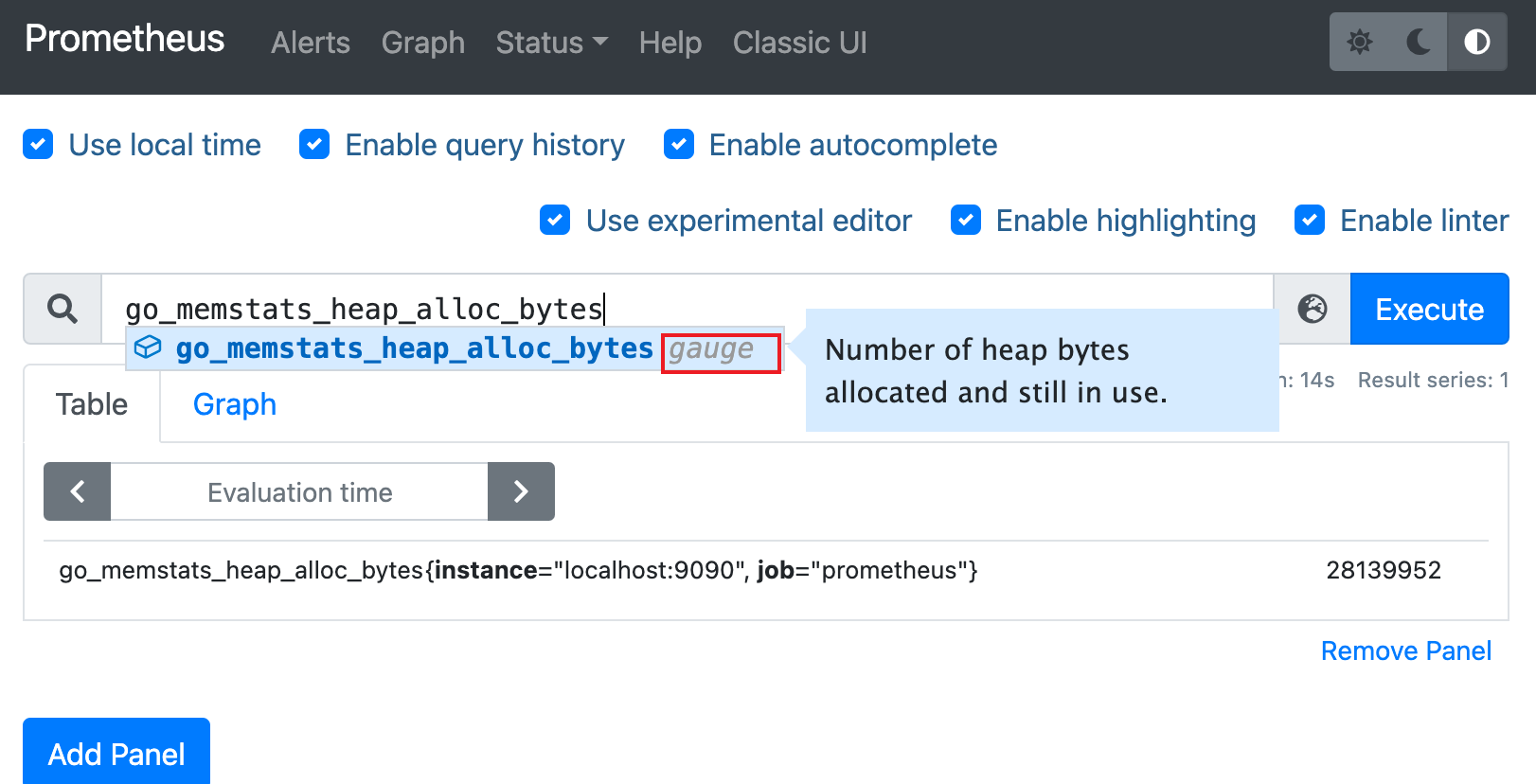The image size is (1536, 784).
Task: Disable the query history checkbox
Action: [x=314, y=145]
